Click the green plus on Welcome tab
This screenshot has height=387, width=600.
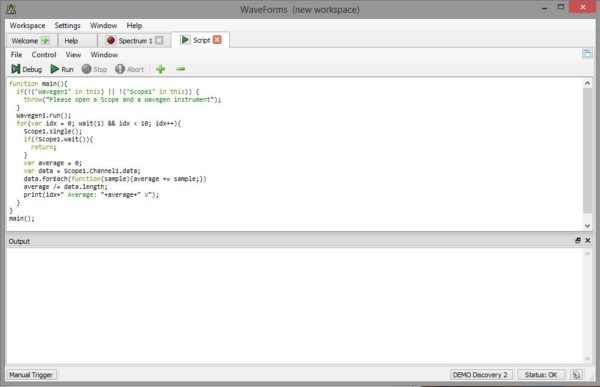tap(45, 40)
